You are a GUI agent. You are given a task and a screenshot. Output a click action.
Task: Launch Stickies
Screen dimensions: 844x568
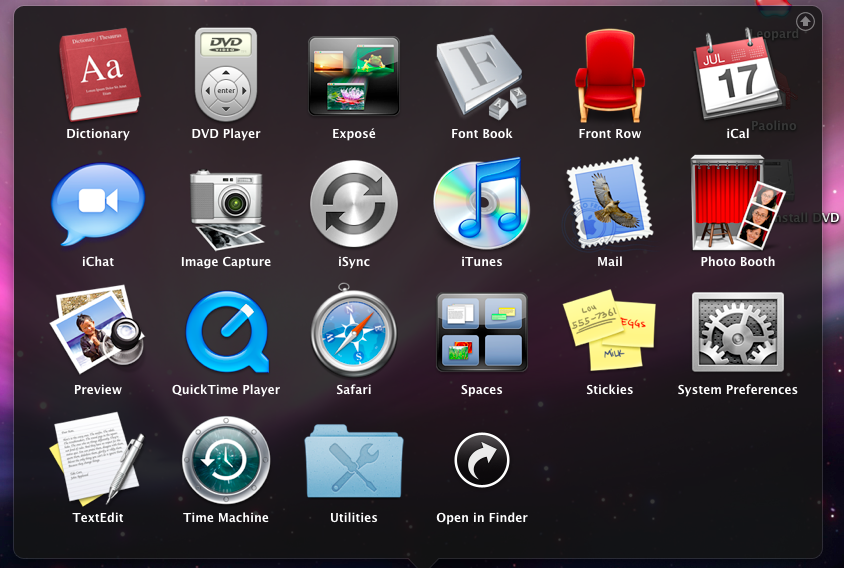[609, 331]
